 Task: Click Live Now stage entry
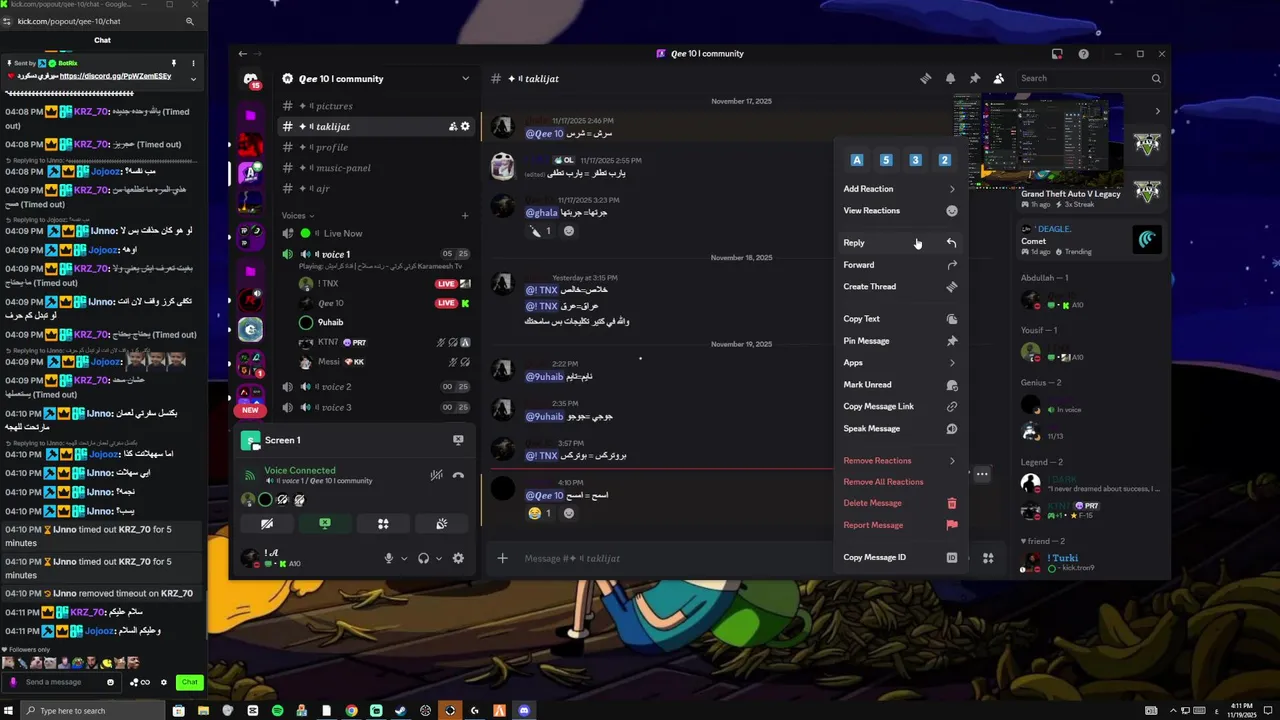pos(375,233)
